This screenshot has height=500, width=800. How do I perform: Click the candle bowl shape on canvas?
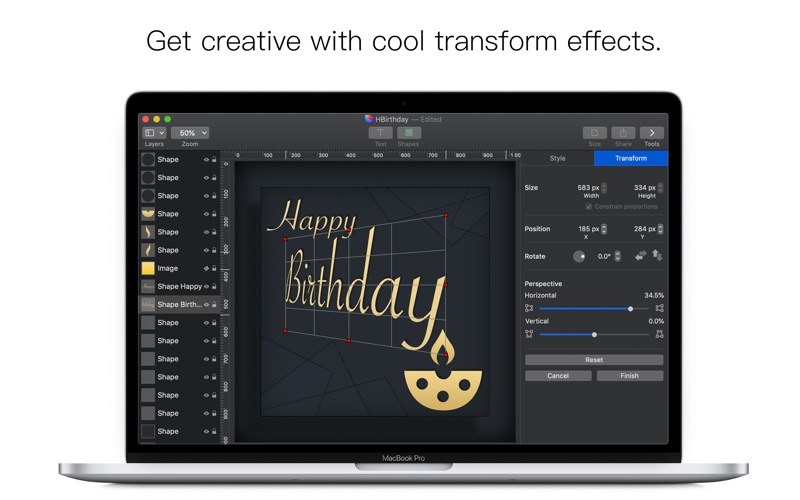[443, 390]
